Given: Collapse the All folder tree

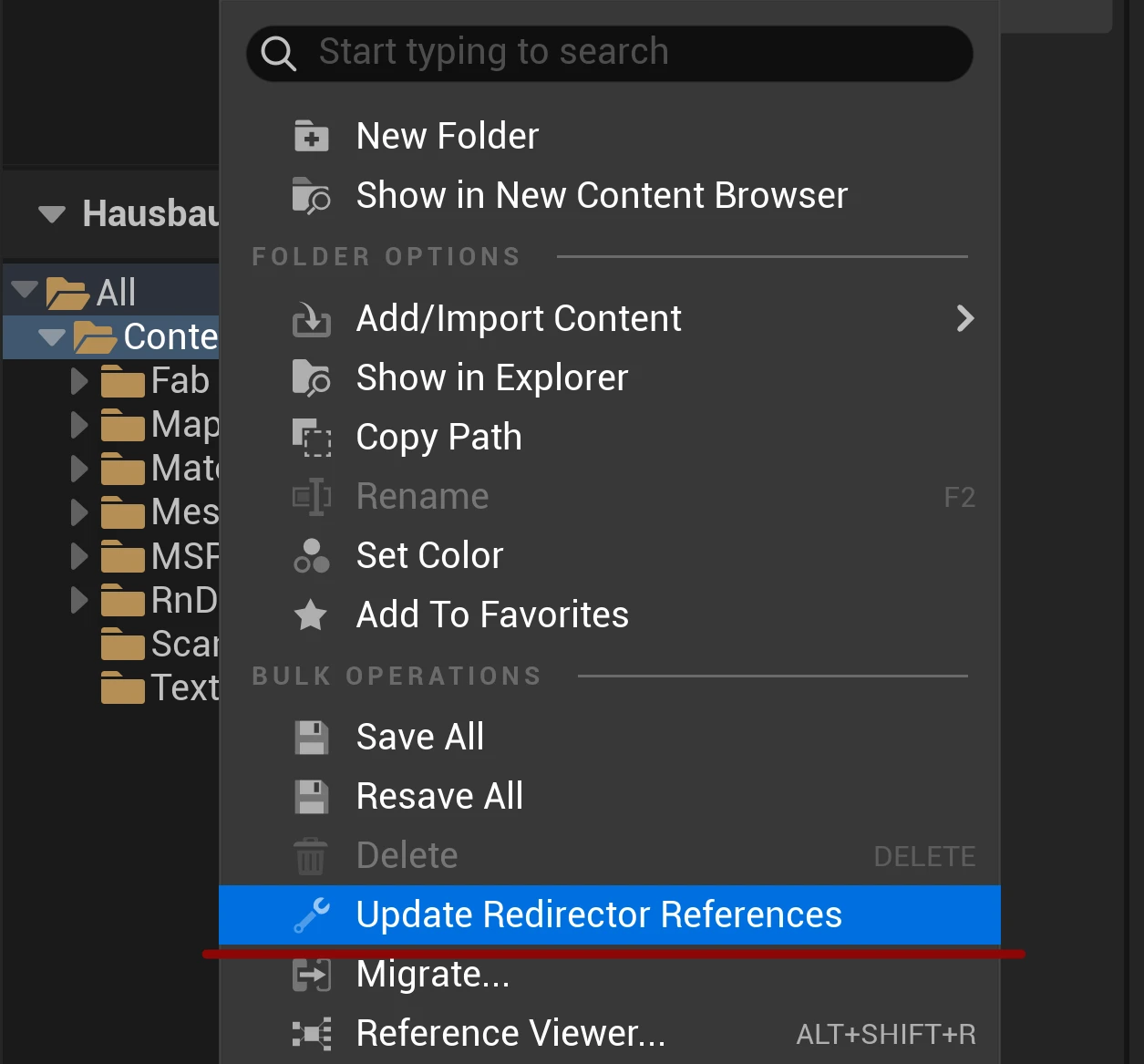Looking at the screenshot, I should pos(23,290).
